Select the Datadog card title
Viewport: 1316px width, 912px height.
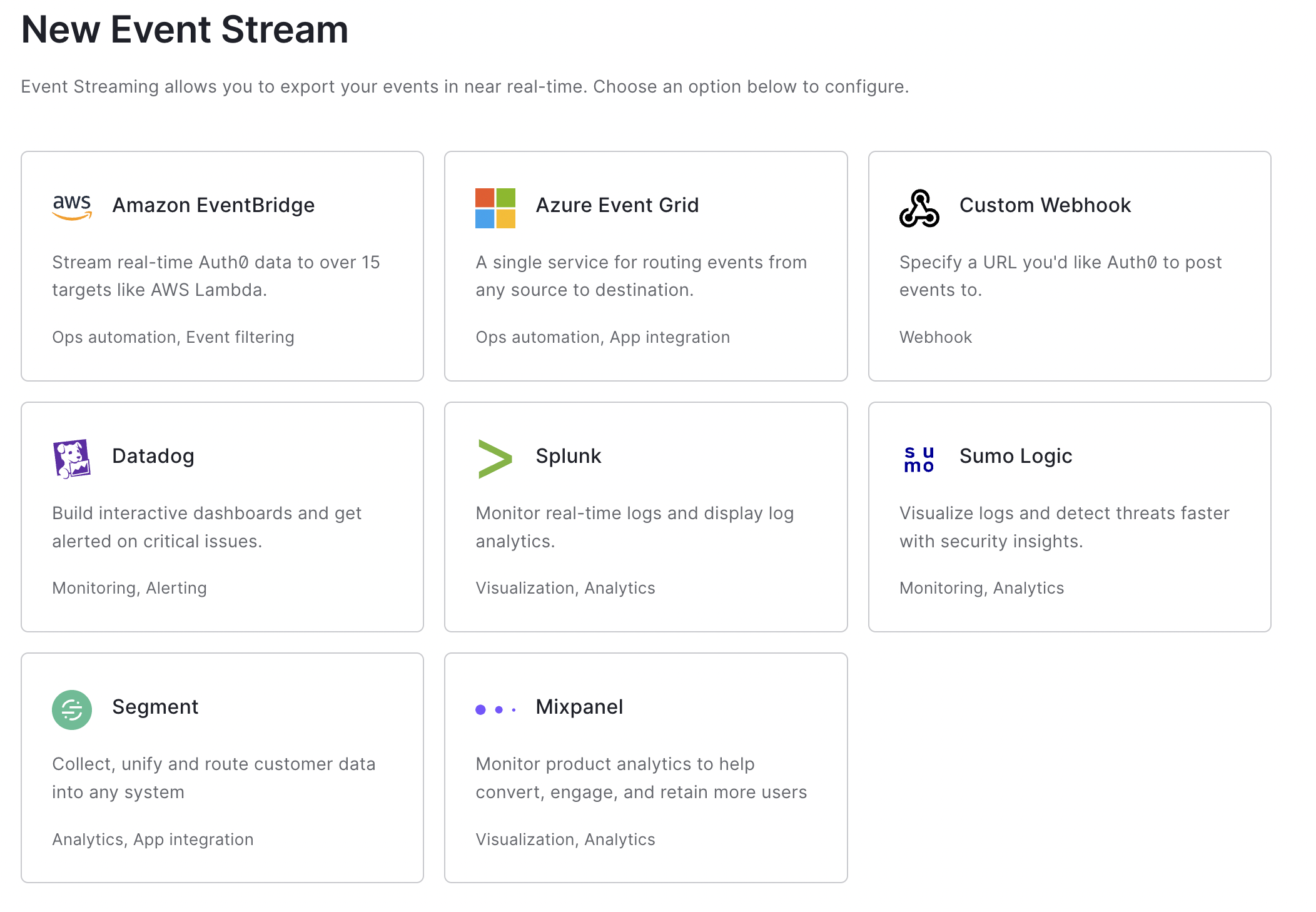tap(153, 456)
